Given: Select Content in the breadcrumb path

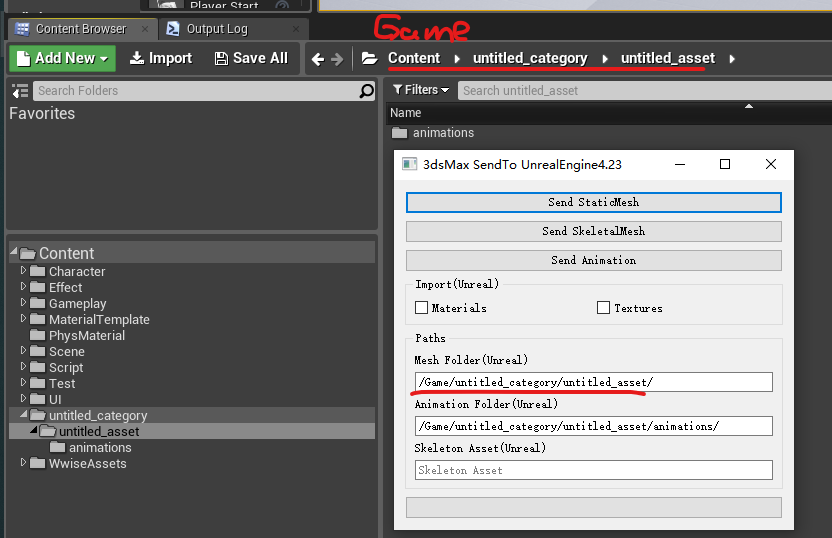Looking at the screenshot, I should tap(414, 58).
